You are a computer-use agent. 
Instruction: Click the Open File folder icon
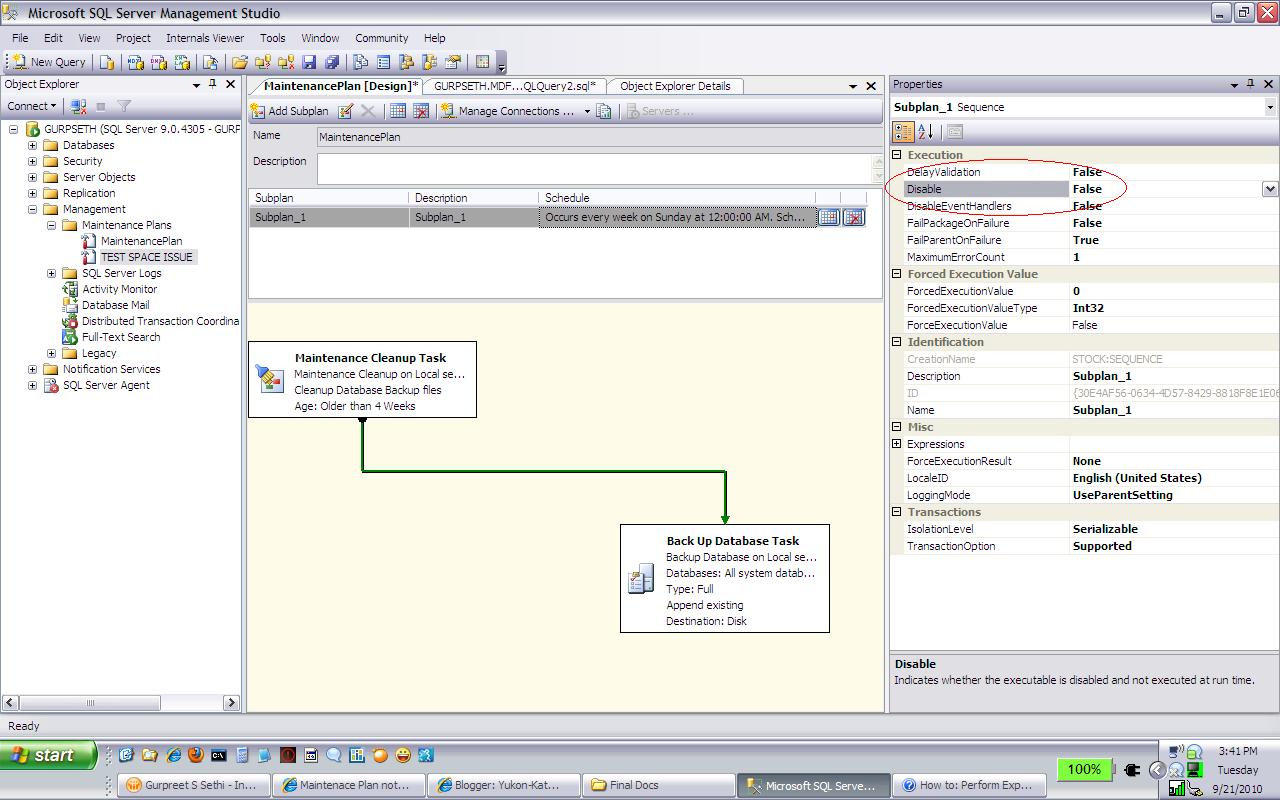tap(240, 62)
